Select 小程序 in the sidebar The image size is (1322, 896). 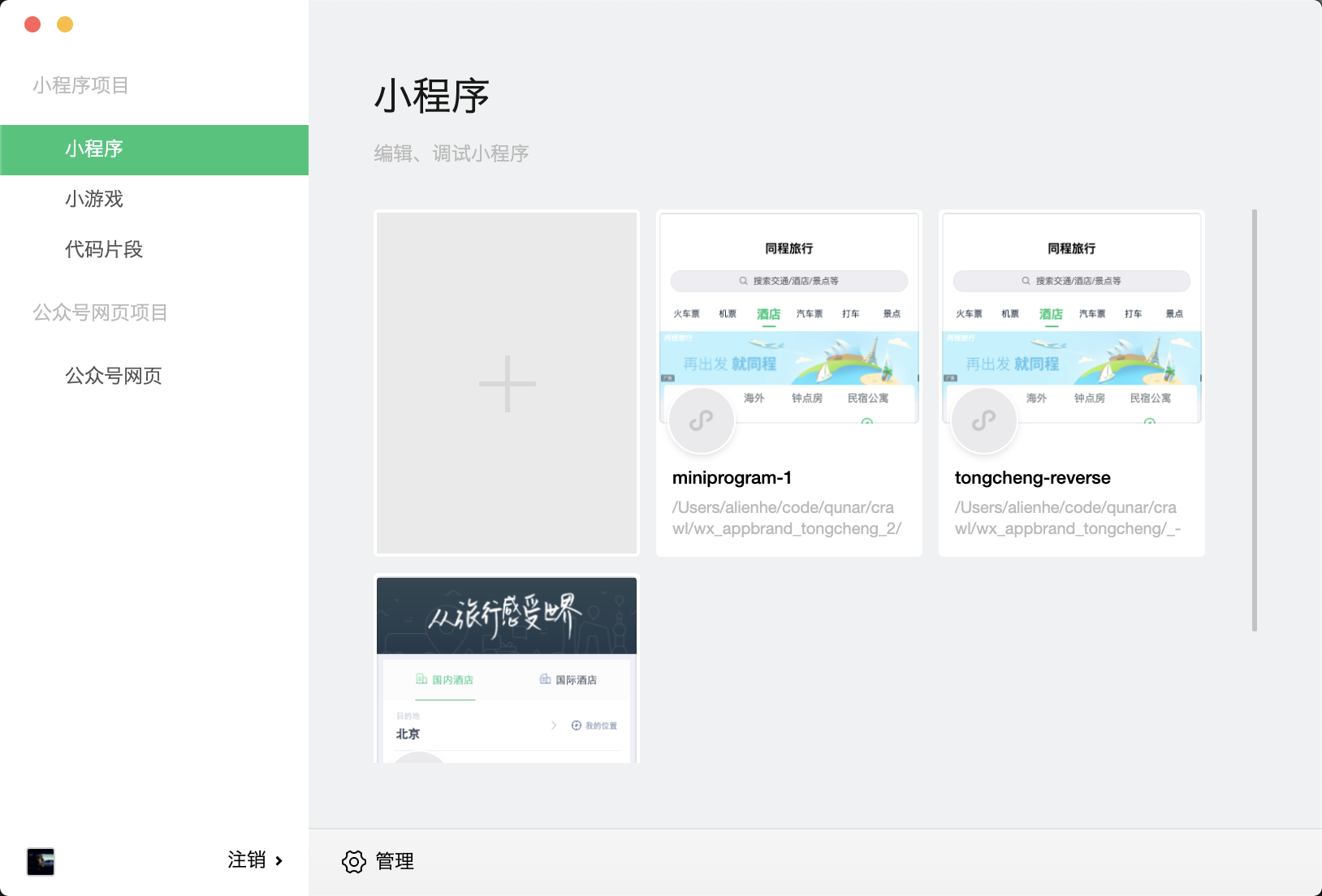coord(154,149)
